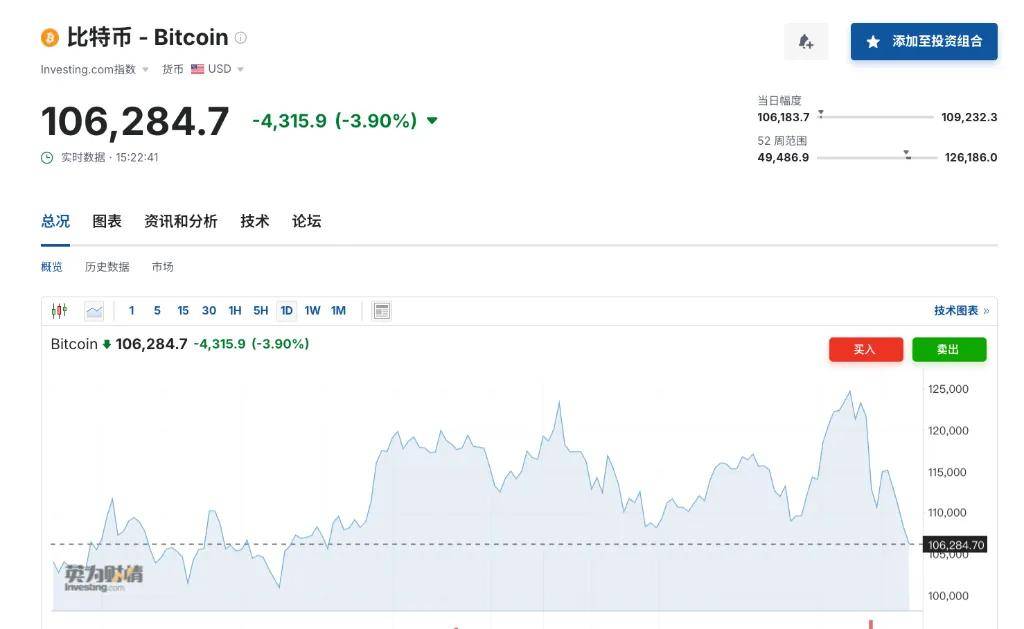Click the add price alert bell icon
The height and width of the screenshot is (629, 1024).
(x=806, y=42)
